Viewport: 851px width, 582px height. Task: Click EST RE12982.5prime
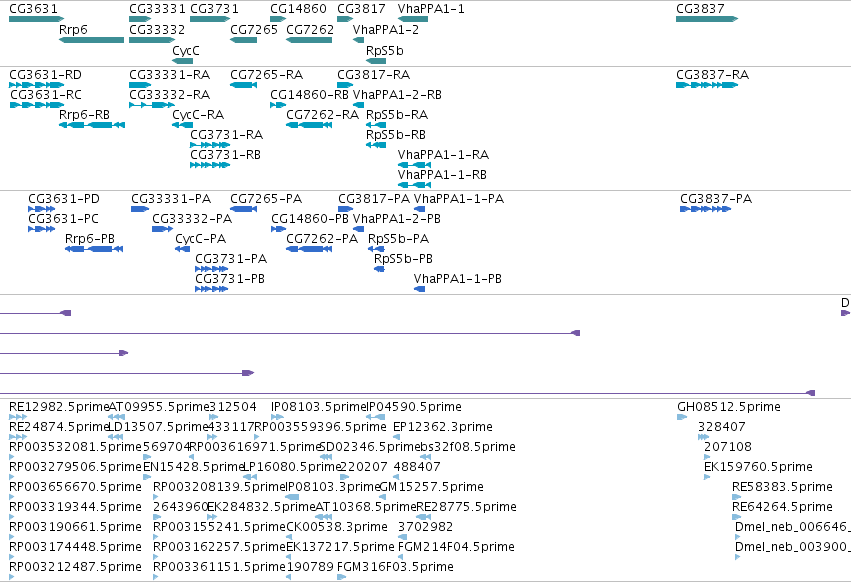coord(59,407)
